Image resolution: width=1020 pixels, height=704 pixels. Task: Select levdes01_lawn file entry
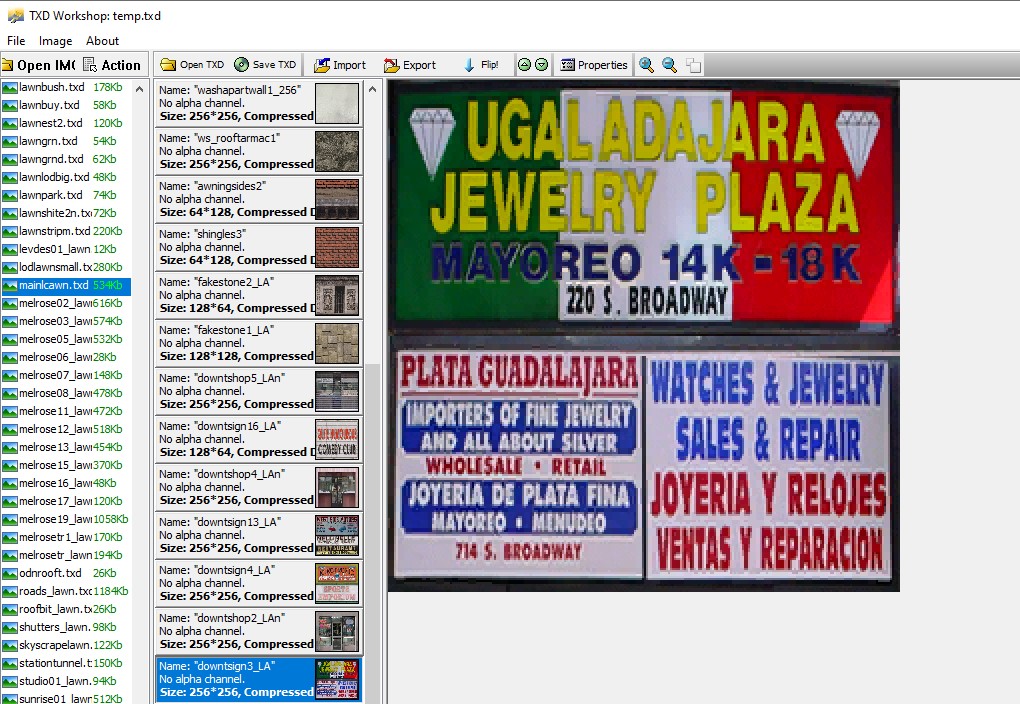coord(66,249)
